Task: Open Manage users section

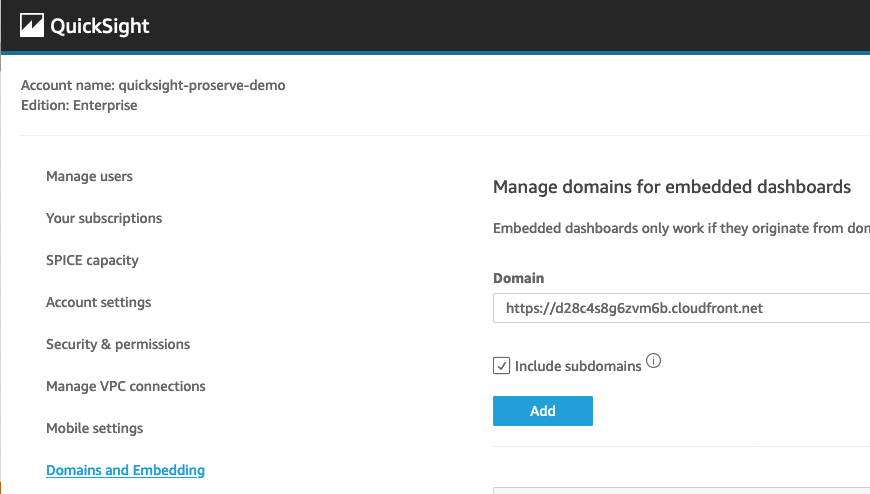Action: 89,176
